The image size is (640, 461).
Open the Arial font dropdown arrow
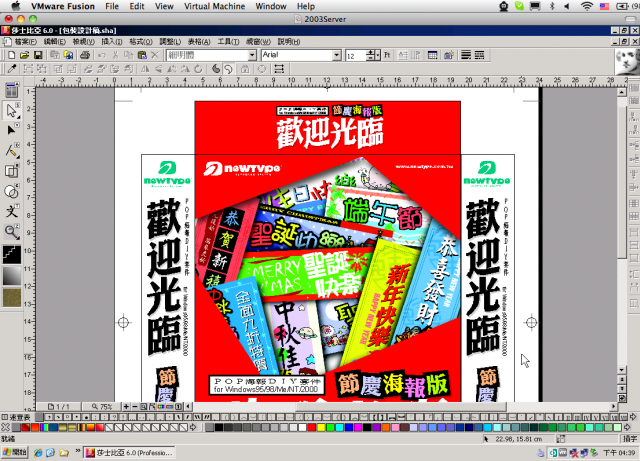pyautogui.click(x=336, y=55)
